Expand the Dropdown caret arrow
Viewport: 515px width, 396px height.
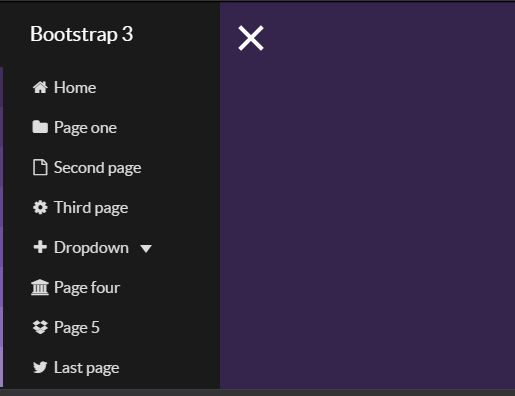[146, 248]
